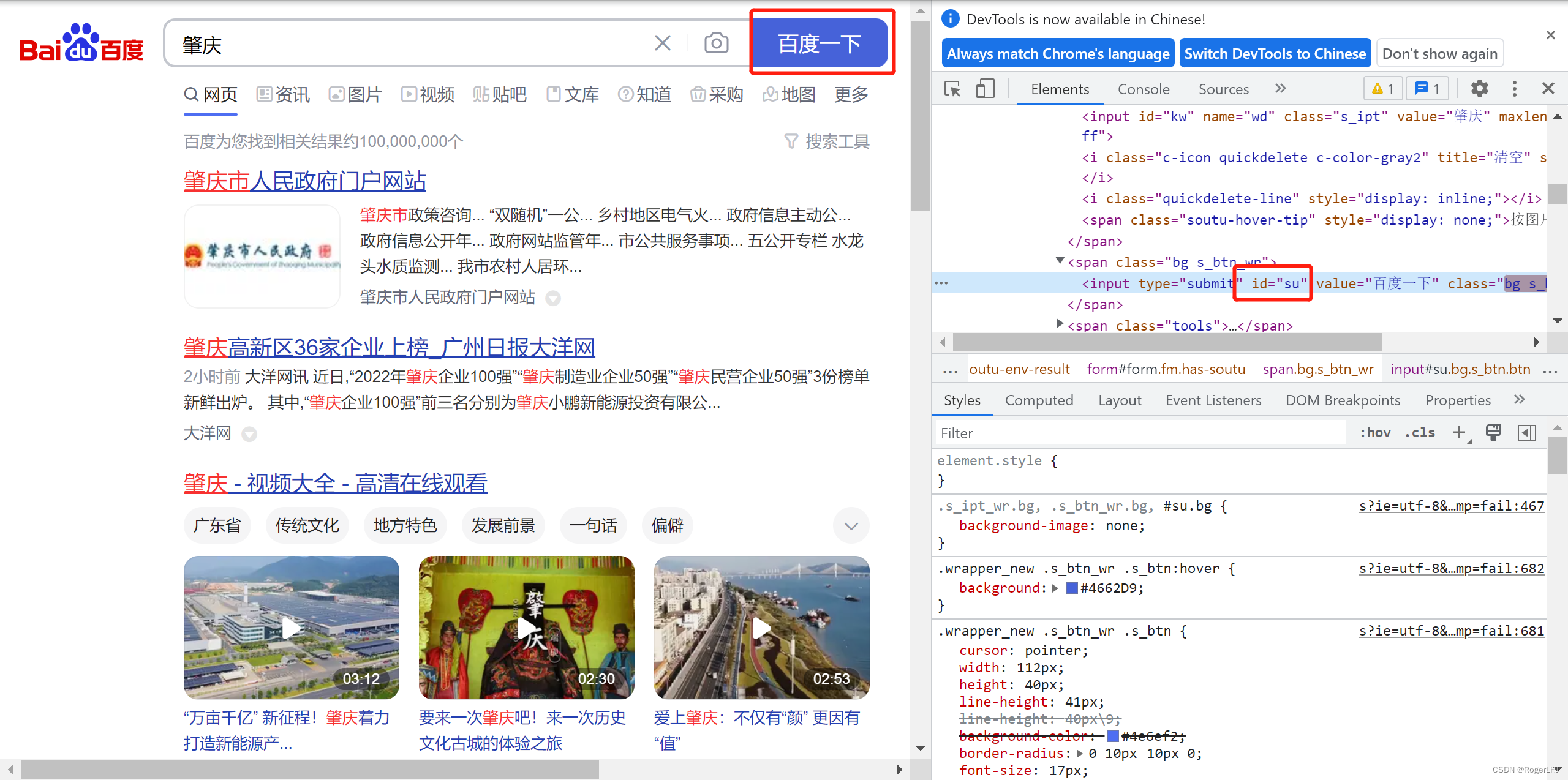Expand more video filter chips chevron
Image resolution: width=1568 pixels, height=780 pixels.
(x=851, y=525)
